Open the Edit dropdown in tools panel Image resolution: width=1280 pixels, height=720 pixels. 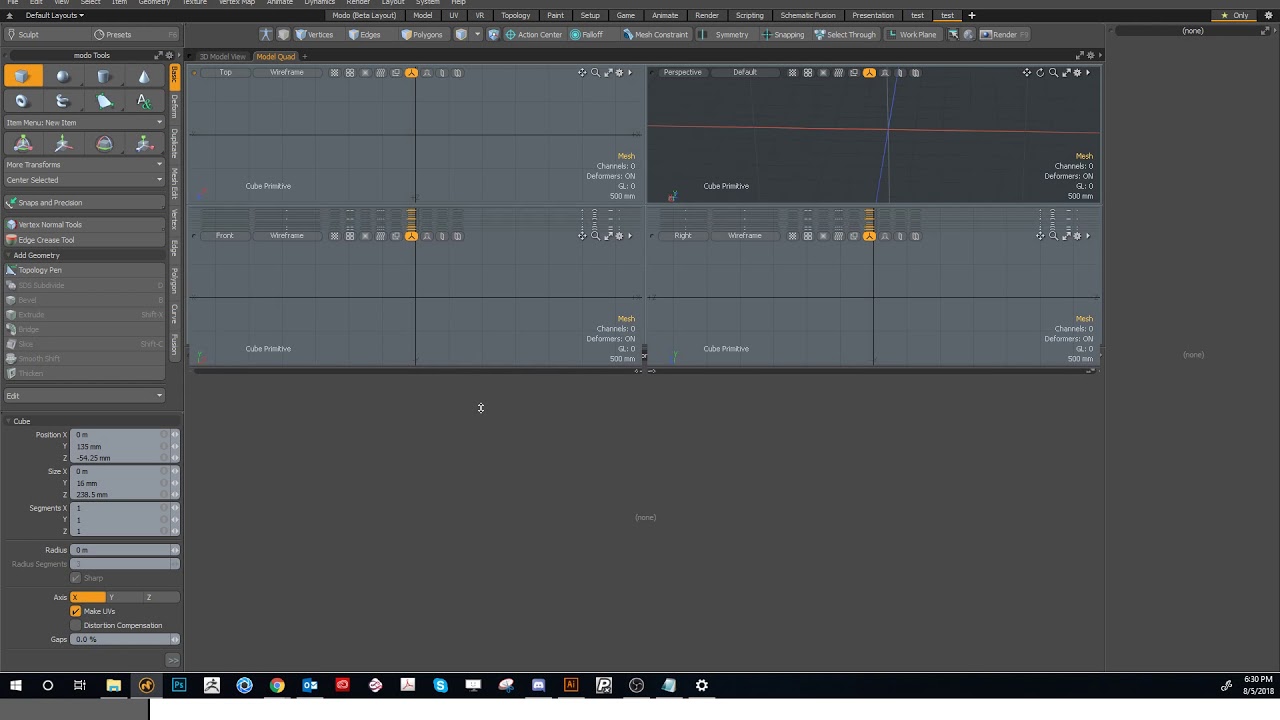84,395
